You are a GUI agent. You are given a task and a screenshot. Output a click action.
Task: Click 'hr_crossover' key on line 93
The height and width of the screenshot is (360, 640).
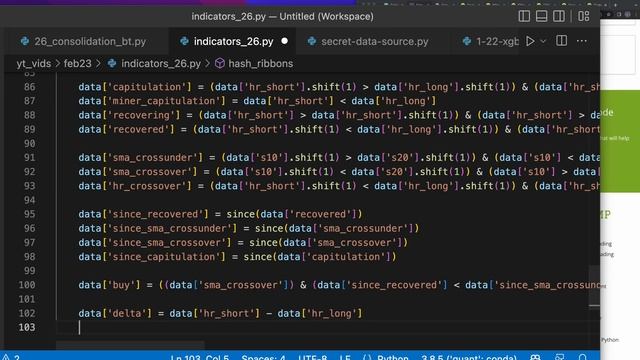(x=149, y=186)
